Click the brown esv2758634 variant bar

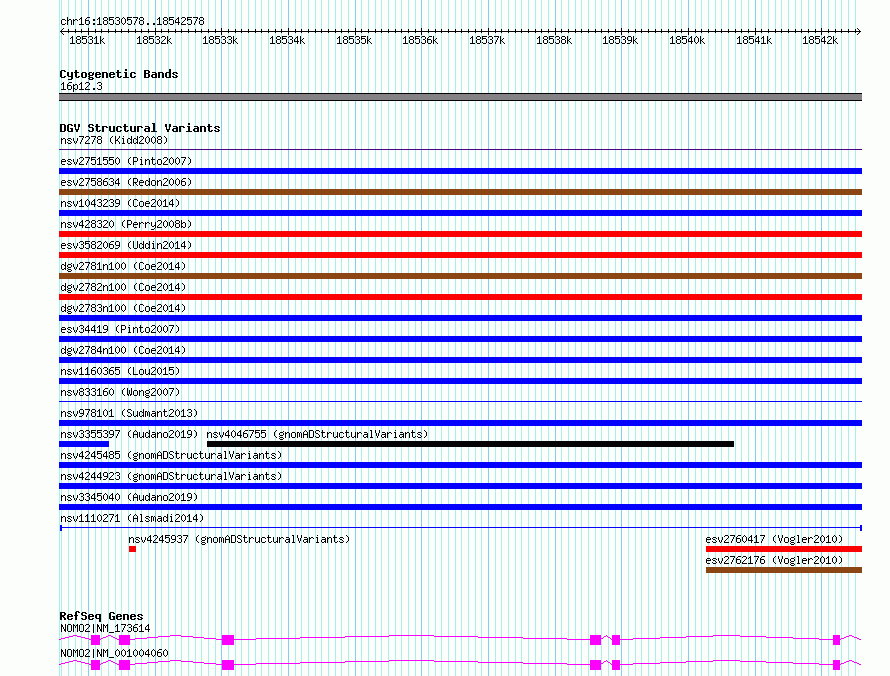click(460, 192)
